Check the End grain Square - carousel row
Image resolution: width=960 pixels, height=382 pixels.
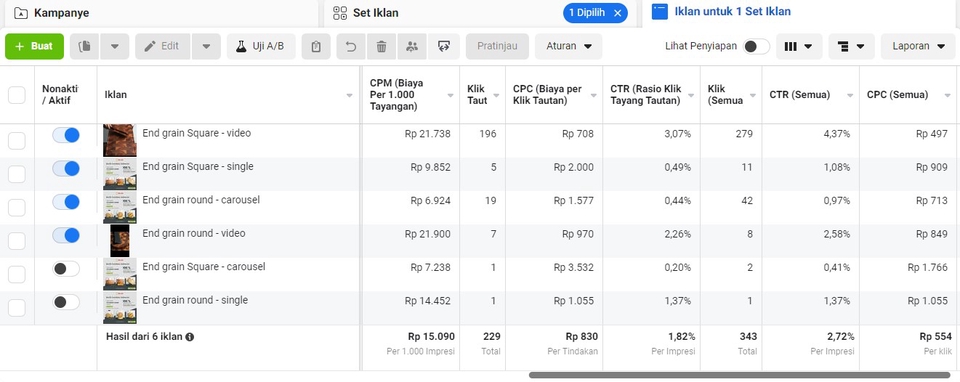click(17, 274)
